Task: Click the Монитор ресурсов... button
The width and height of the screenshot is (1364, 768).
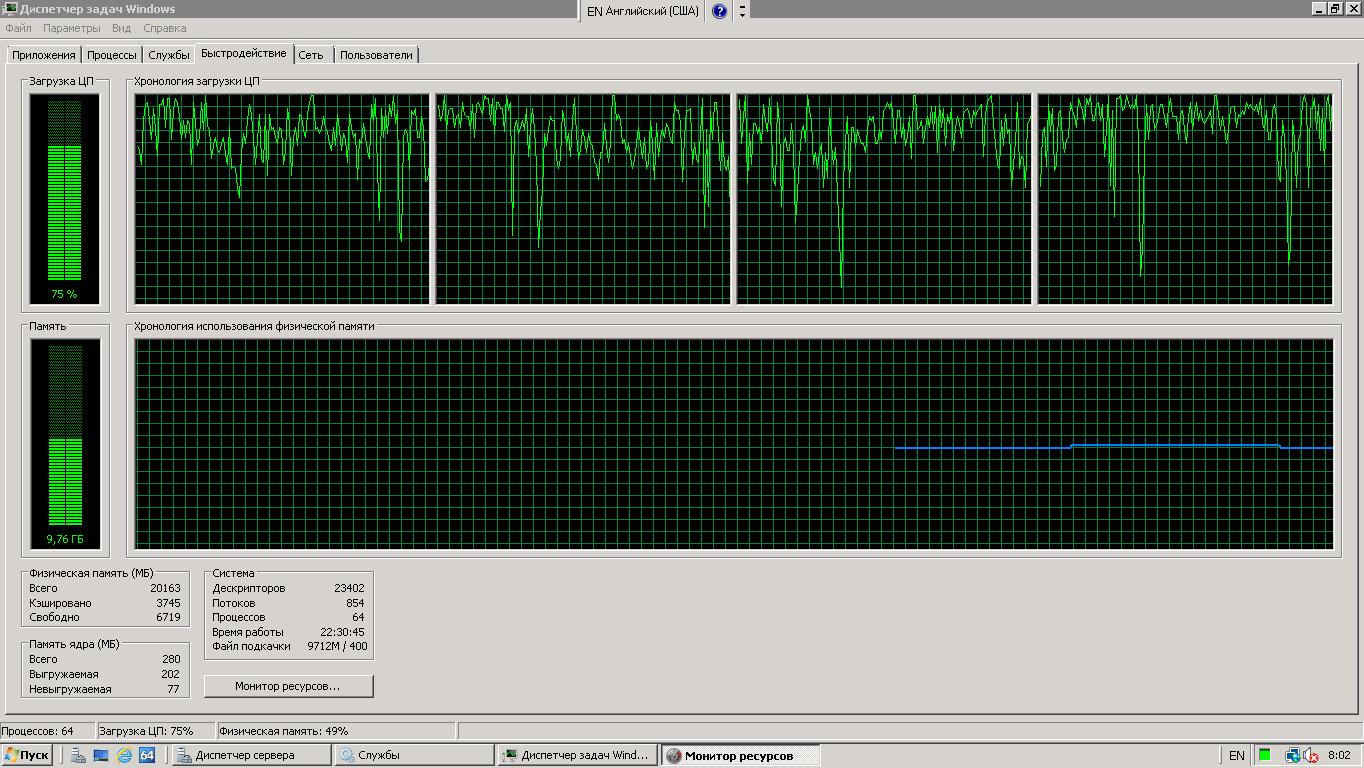Action: coord(288,686)
